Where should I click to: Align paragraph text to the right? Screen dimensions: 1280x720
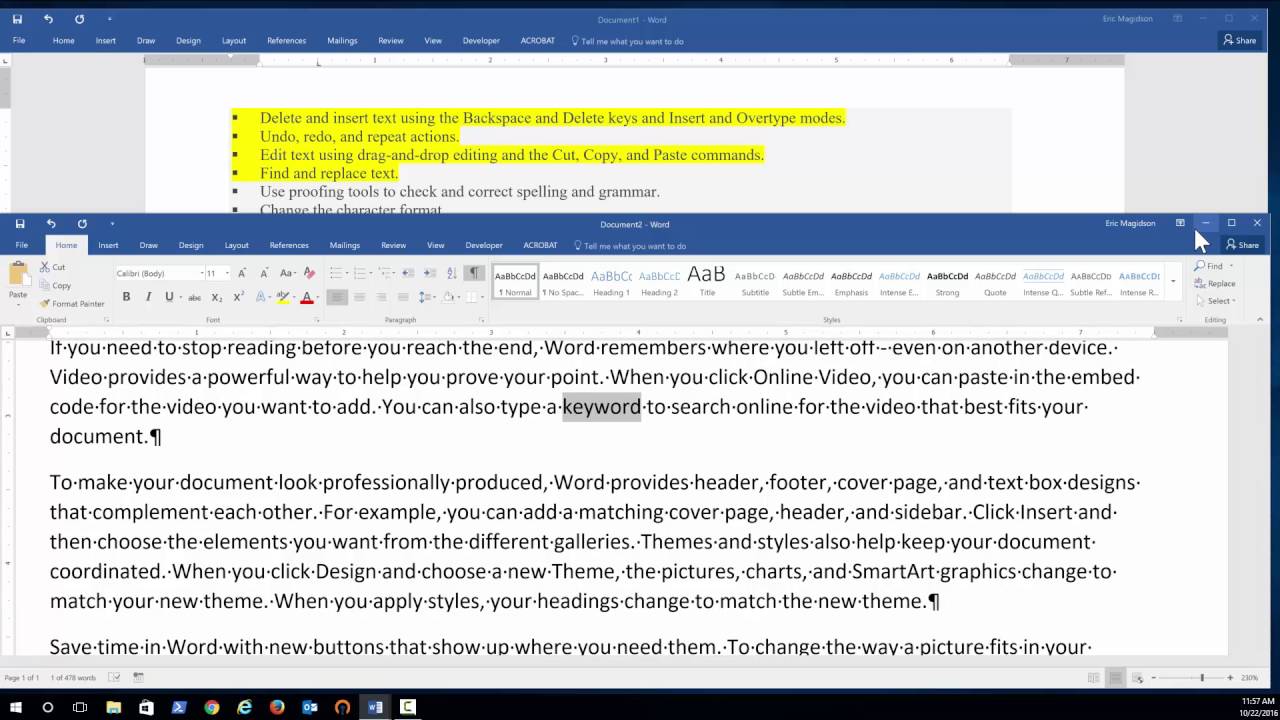coord(381,297)
